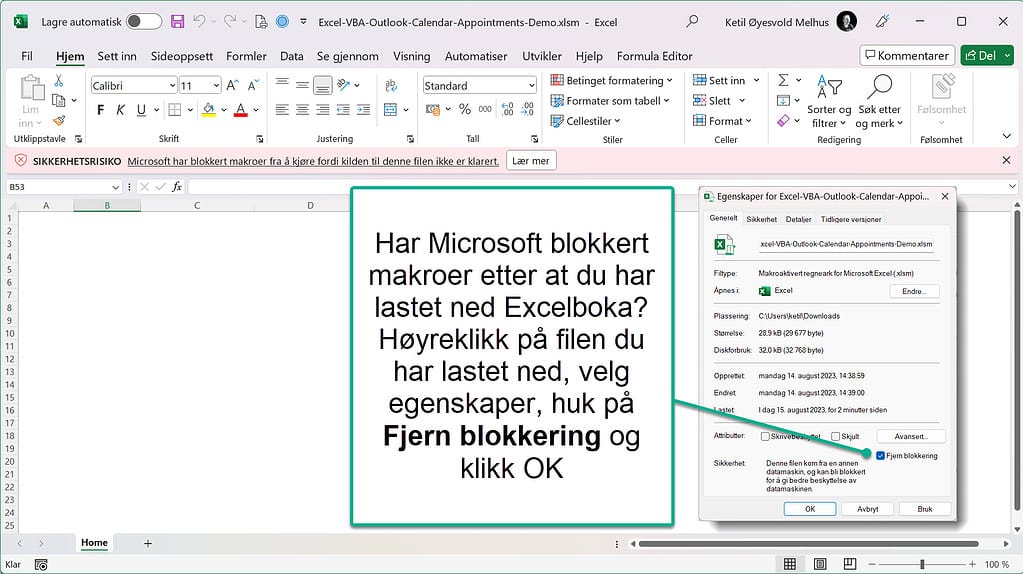Click the search magnifier in title bar
The width and height of the screenshot is (1023, 574).
pyautogui.click(x=692, y=22)
